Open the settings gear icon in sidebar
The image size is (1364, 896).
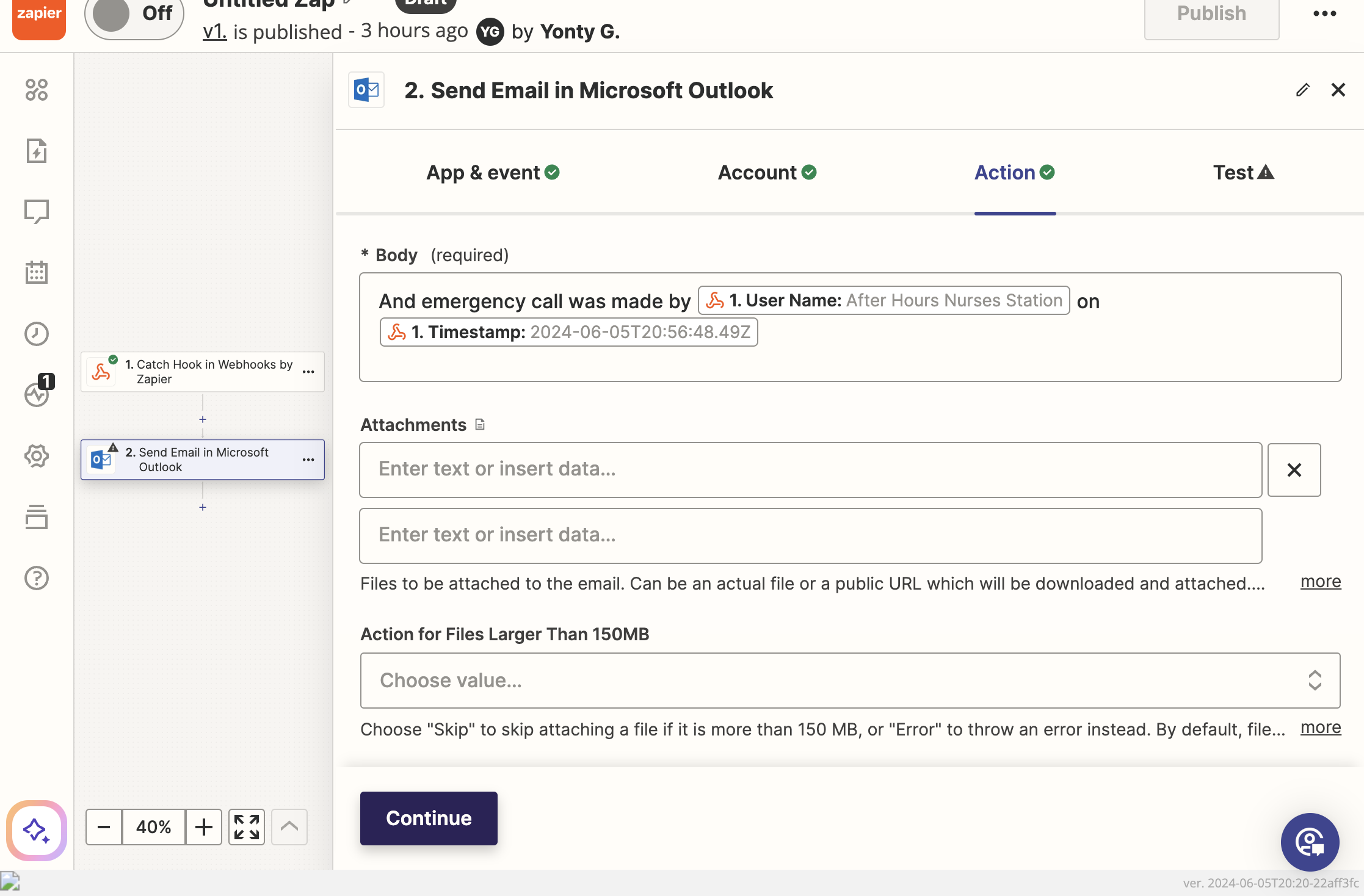37,456
